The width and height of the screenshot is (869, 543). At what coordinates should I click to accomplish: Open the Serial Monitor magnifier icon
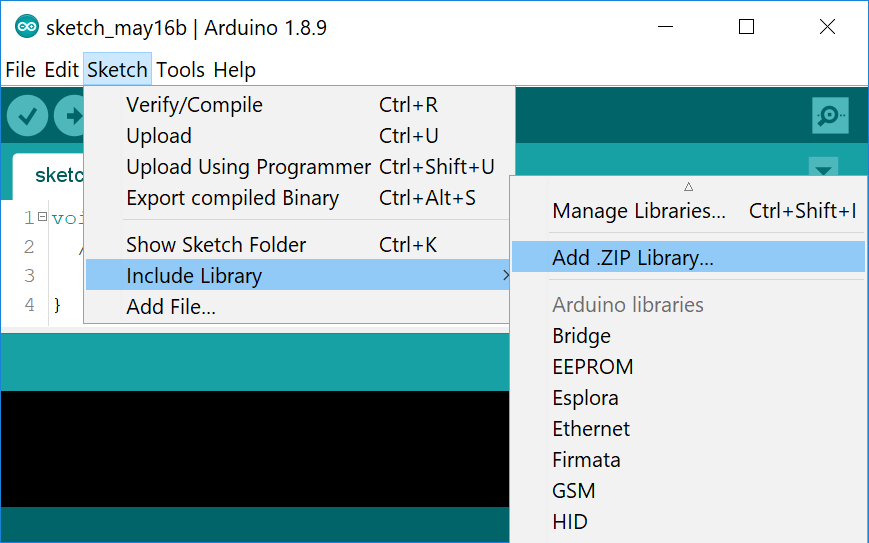click(x=830, y=117)
